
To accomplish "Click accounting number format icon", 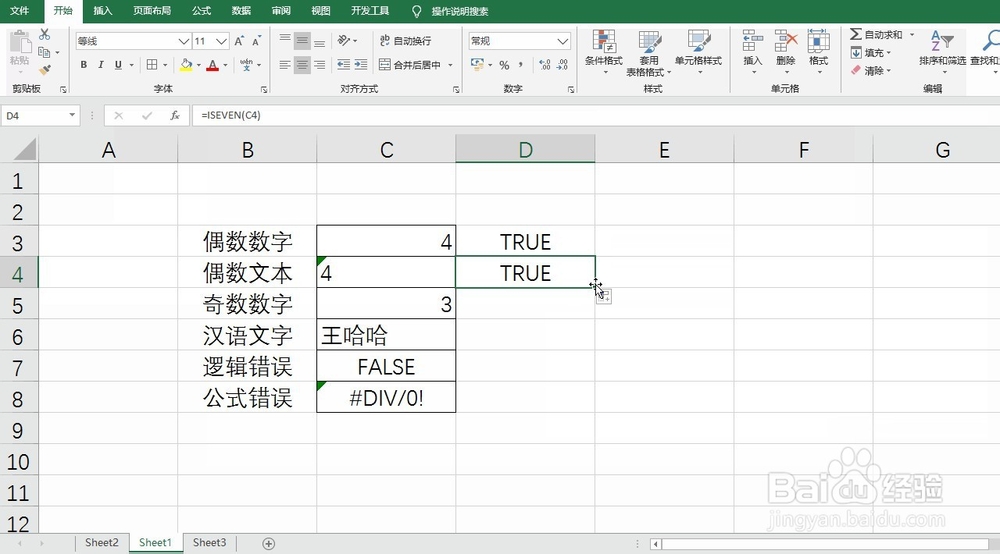I will (477, 65).
